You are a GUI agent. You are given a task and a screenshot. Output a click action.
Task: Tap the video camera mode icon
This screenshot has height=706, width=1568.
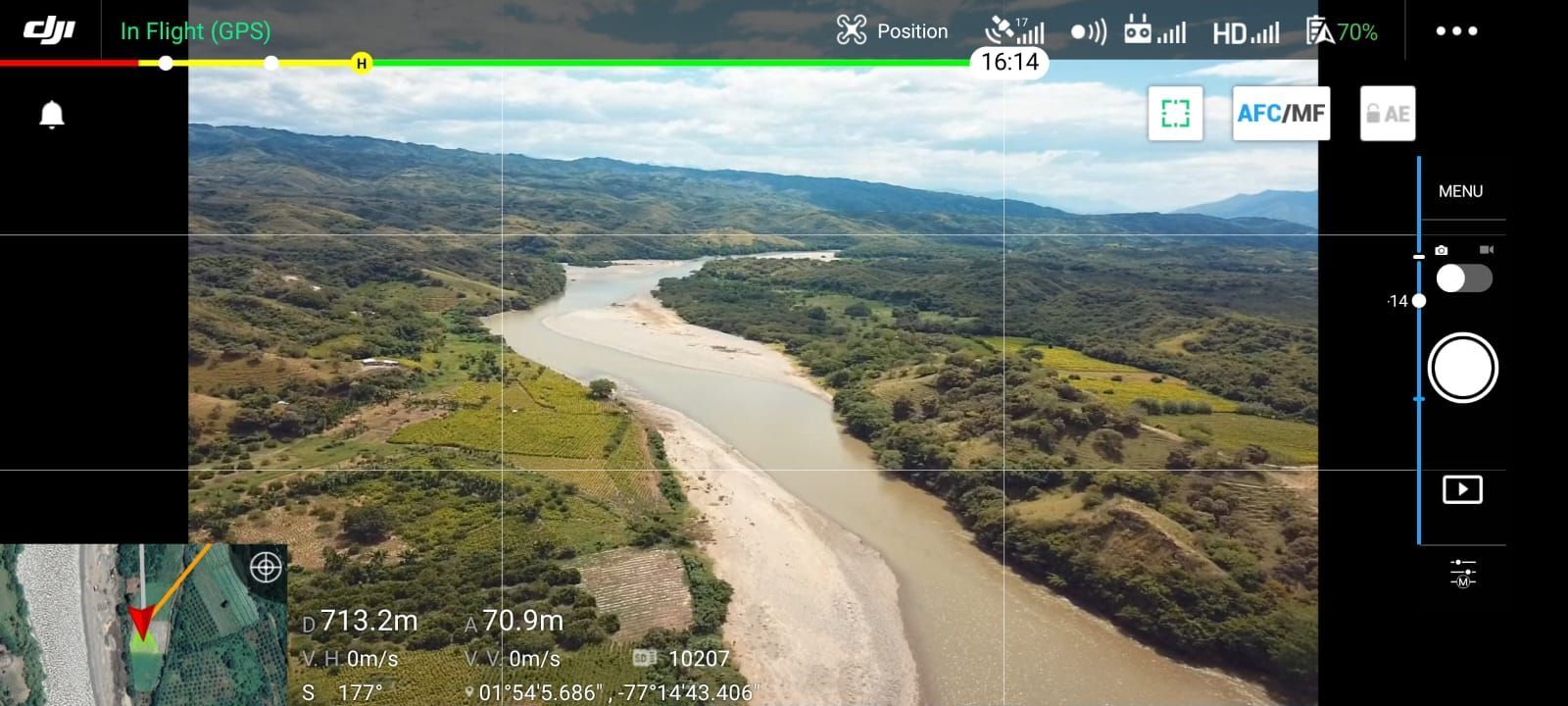tap(1486, 250)
